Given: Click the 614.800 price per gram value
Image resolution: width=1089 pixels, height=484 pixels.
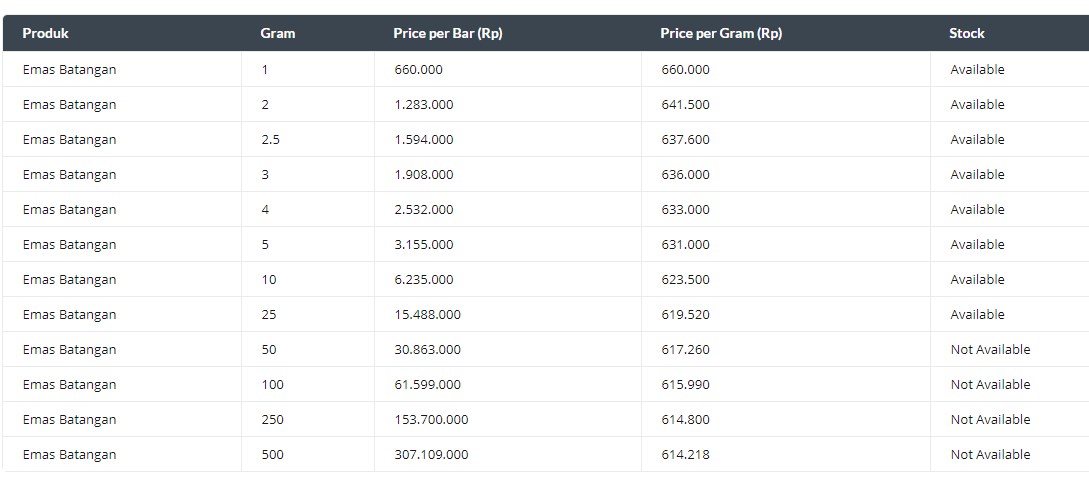Looking at the screenshot, I should coord(685,419).
